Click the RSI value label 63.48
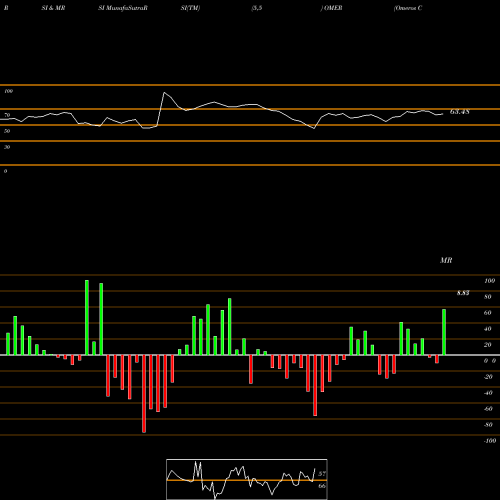The width and height of the screenshot is (500, 500). (460, 112)
